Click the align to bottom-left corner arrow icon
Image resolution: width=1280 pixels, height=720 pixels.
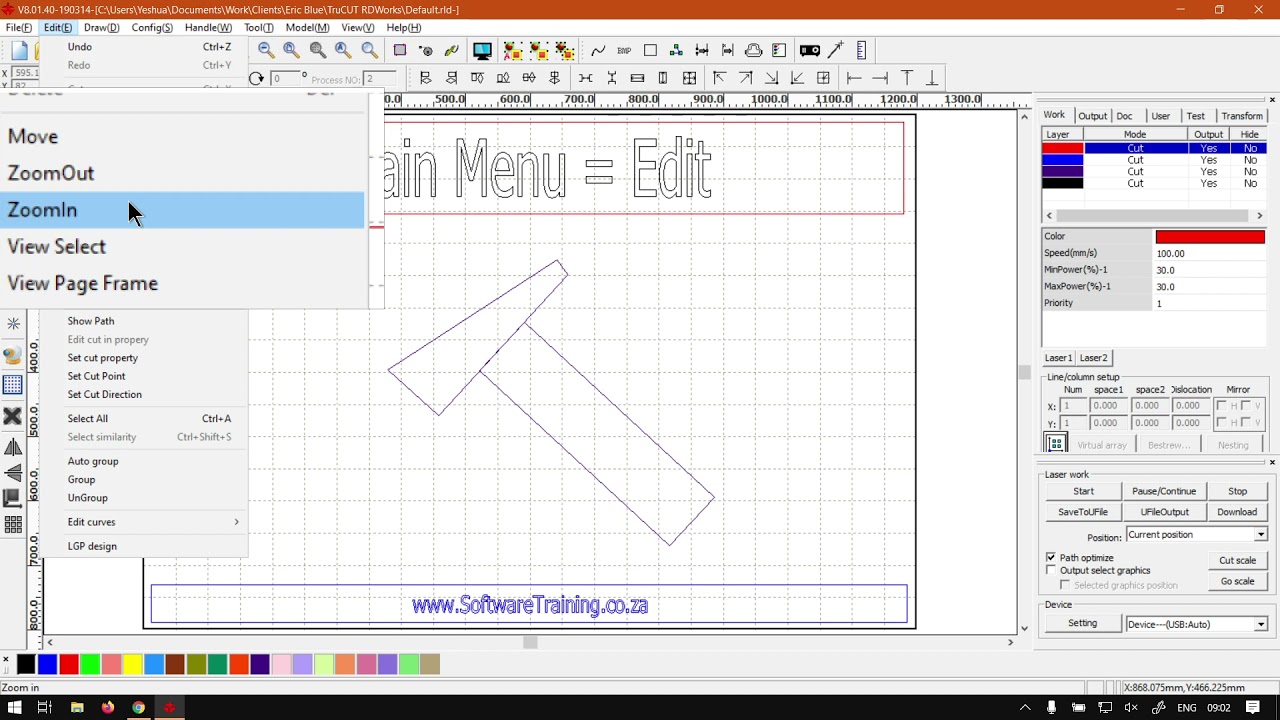point(797,78)
